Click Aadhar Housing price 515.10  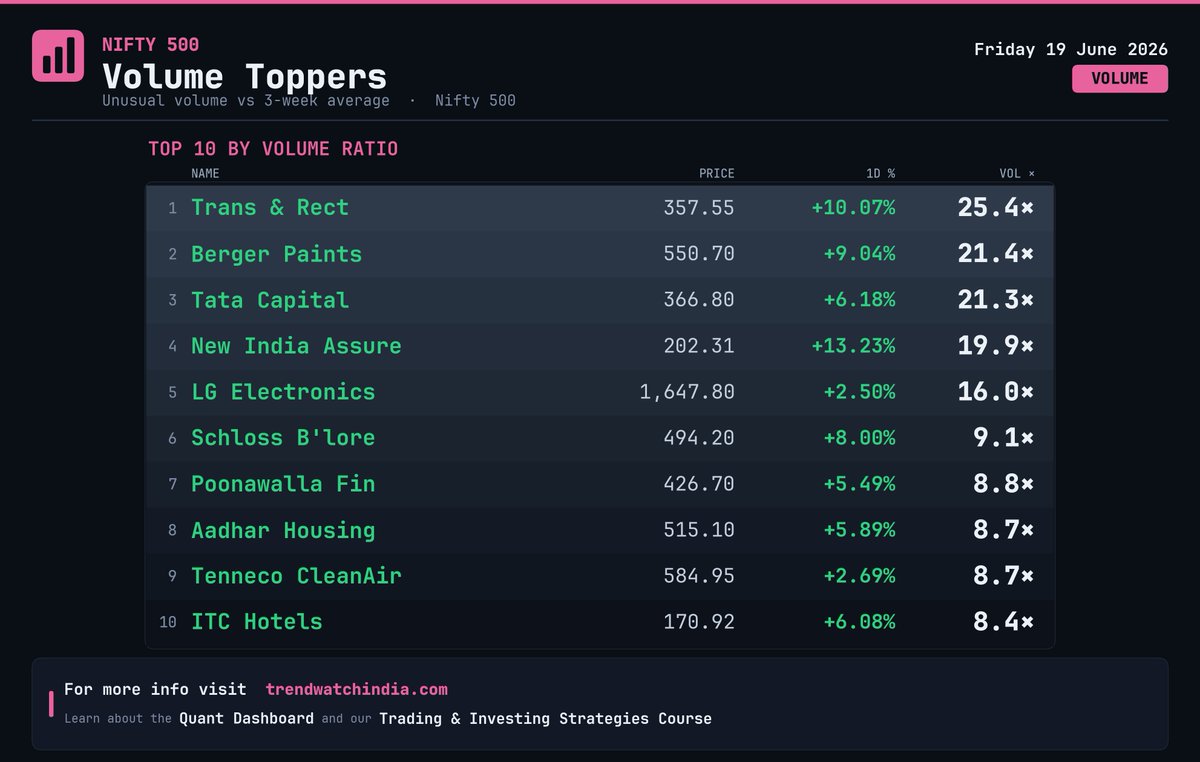(x=699, y=530)
